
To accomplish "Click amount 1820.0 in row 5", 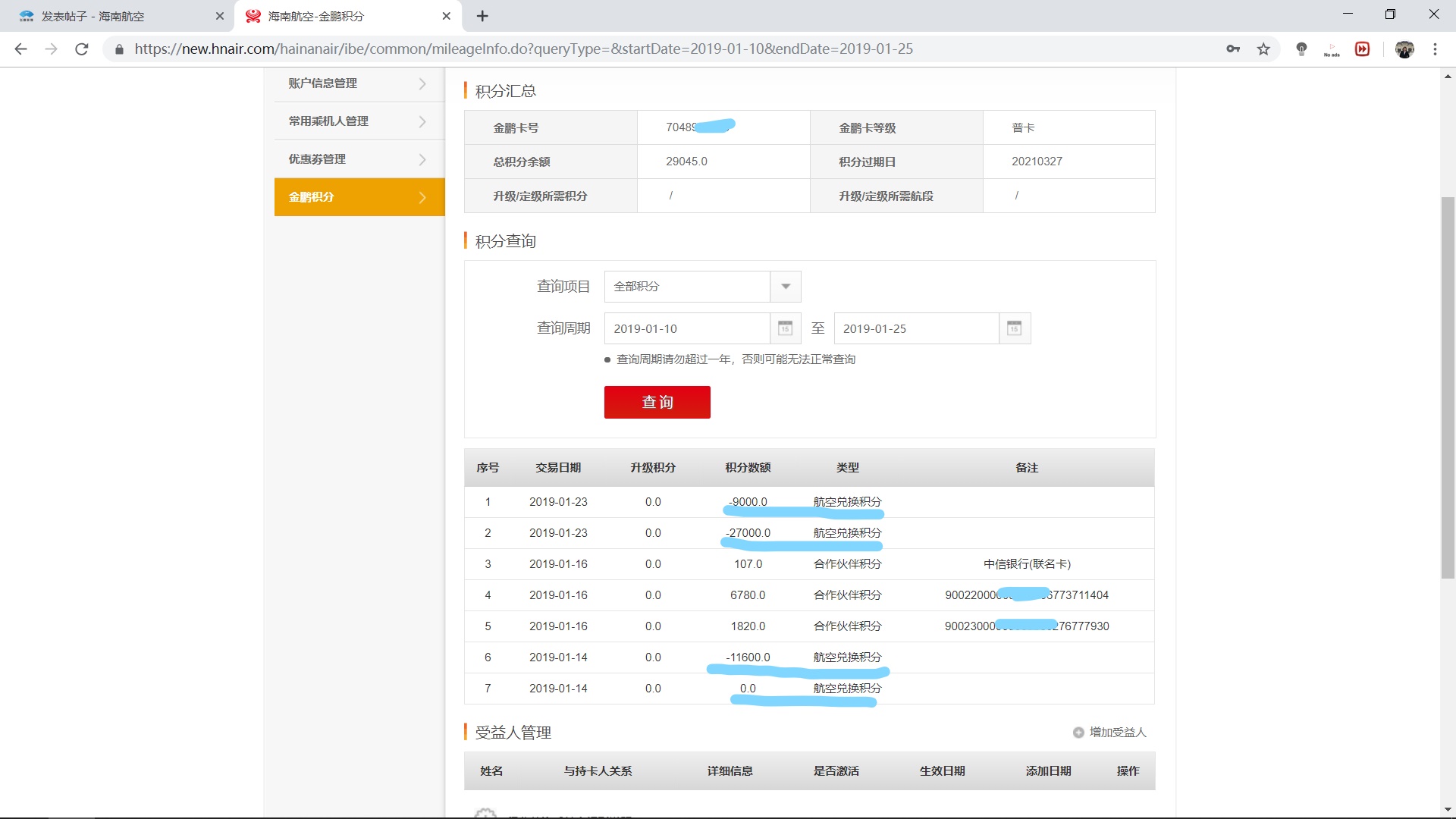I will coord(748,626).
